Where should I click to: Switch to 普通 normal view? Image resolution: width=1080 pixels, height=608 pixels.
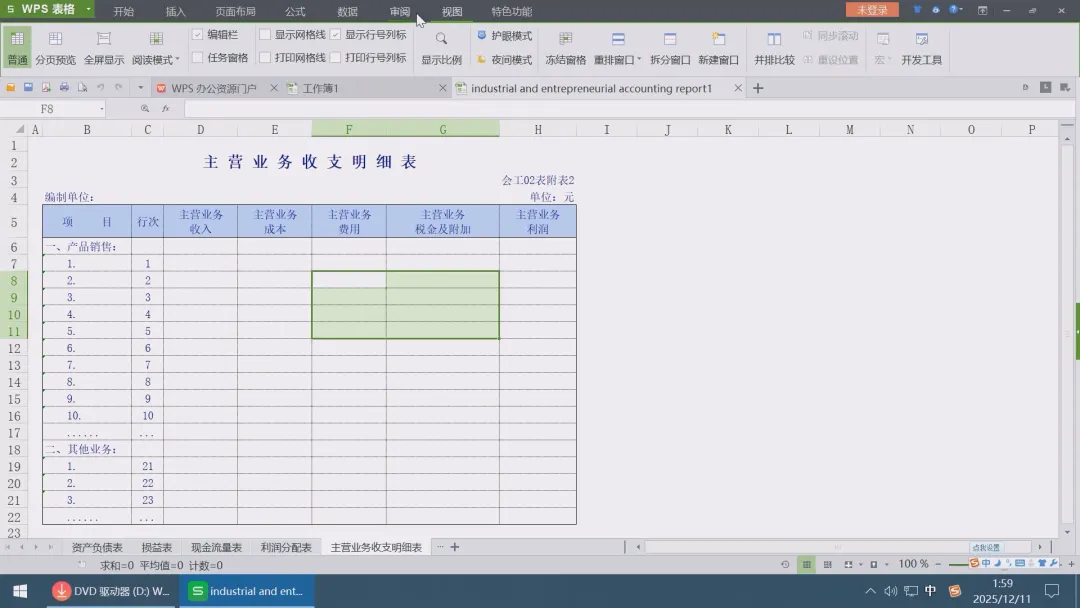17,47
